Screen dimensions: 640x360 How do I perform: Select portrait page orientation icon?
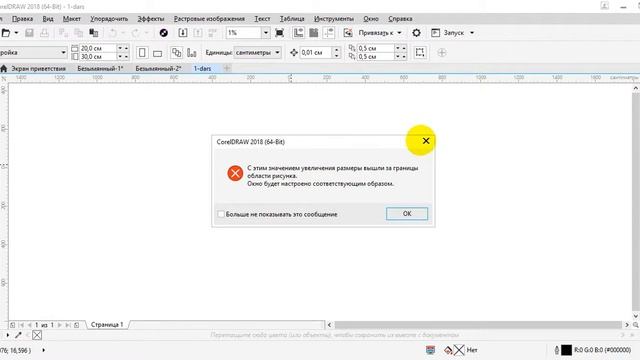point(142,53)
